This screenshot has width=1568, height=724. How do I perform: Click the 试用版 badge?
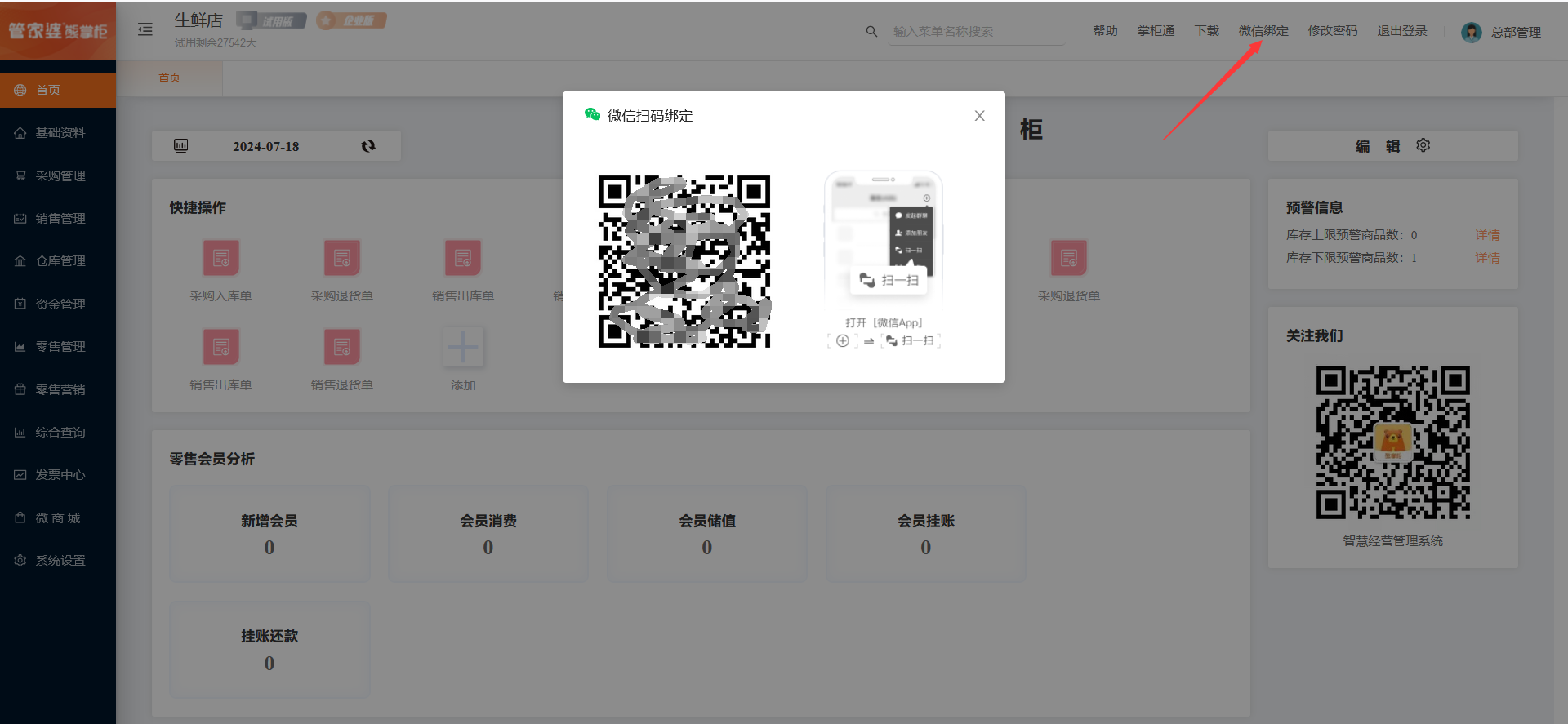[271, 20]
